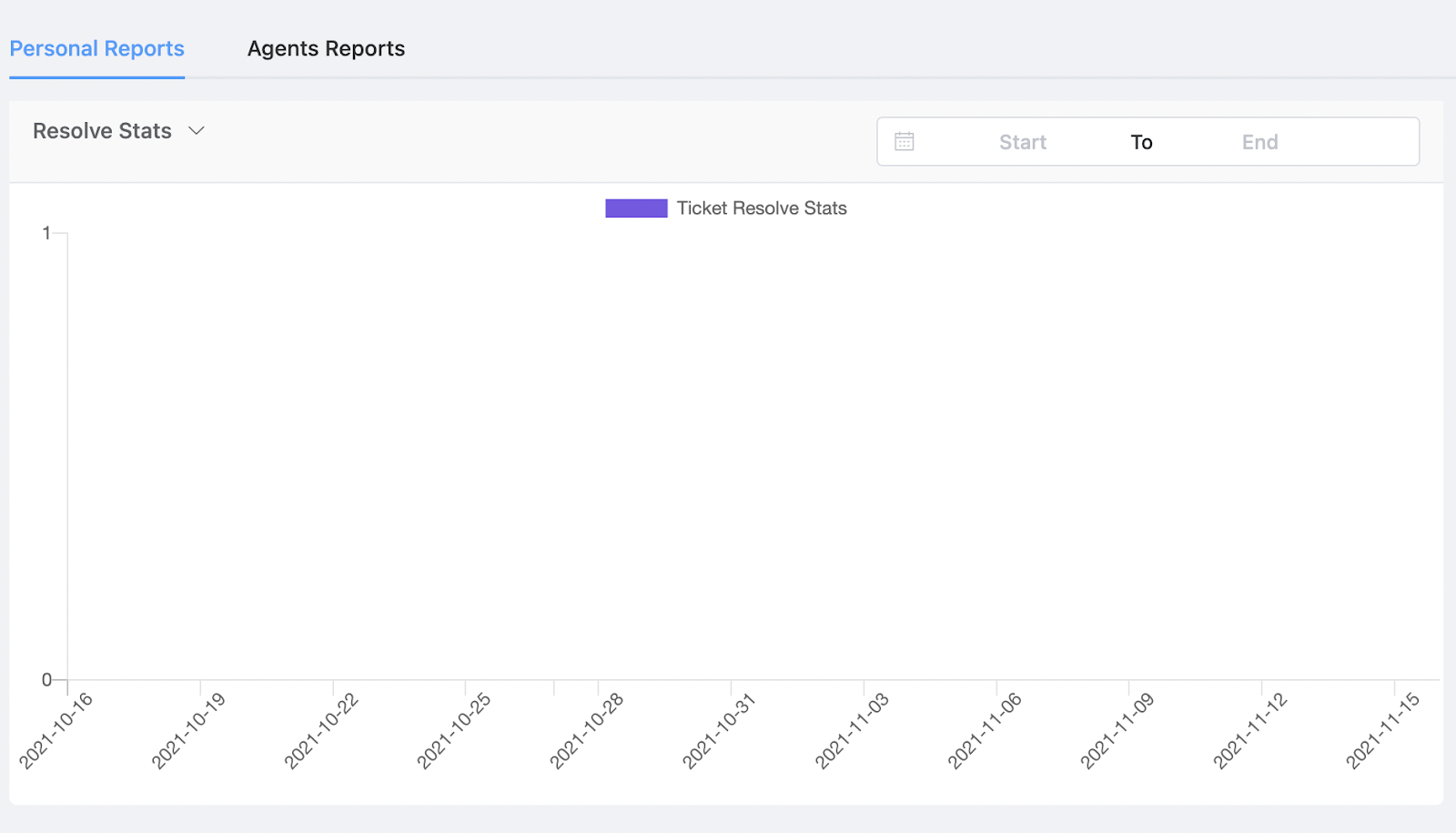Click the 2021-11-03 axis date label
The width and height of the screenshot is (1456, 833).
coord(852,730)
